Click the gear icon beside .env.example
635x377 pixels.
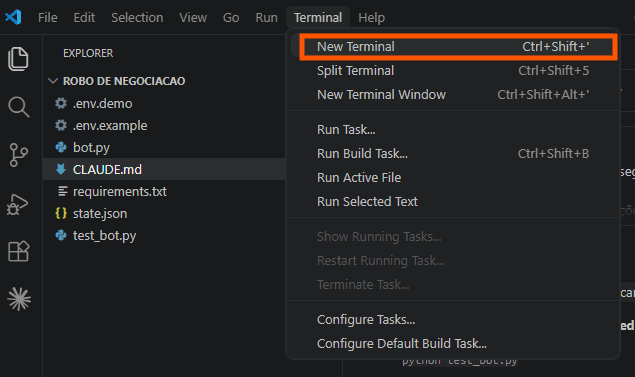click(x=61, y=125)
